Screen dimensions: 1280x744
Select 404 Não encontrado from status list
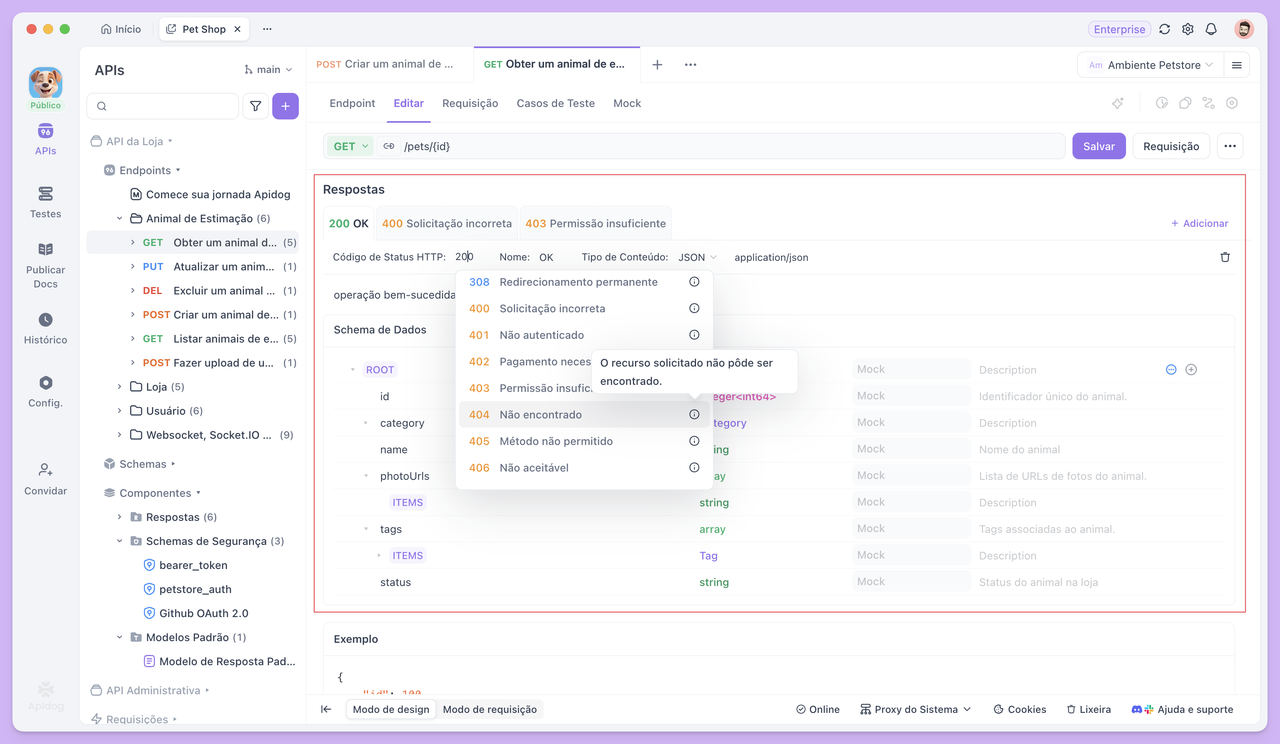click(584, 414)
